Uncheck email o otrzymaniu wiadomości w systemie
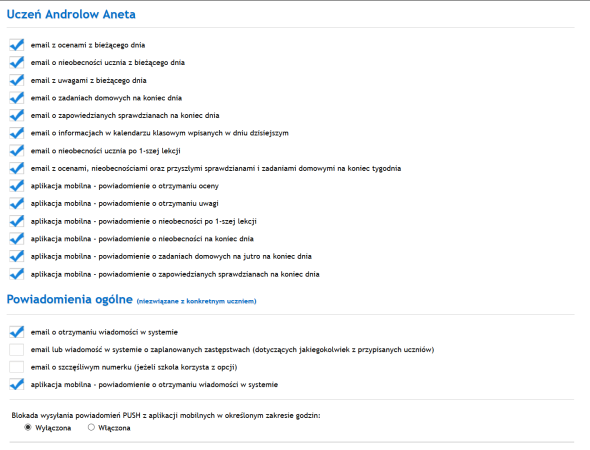 17,332
